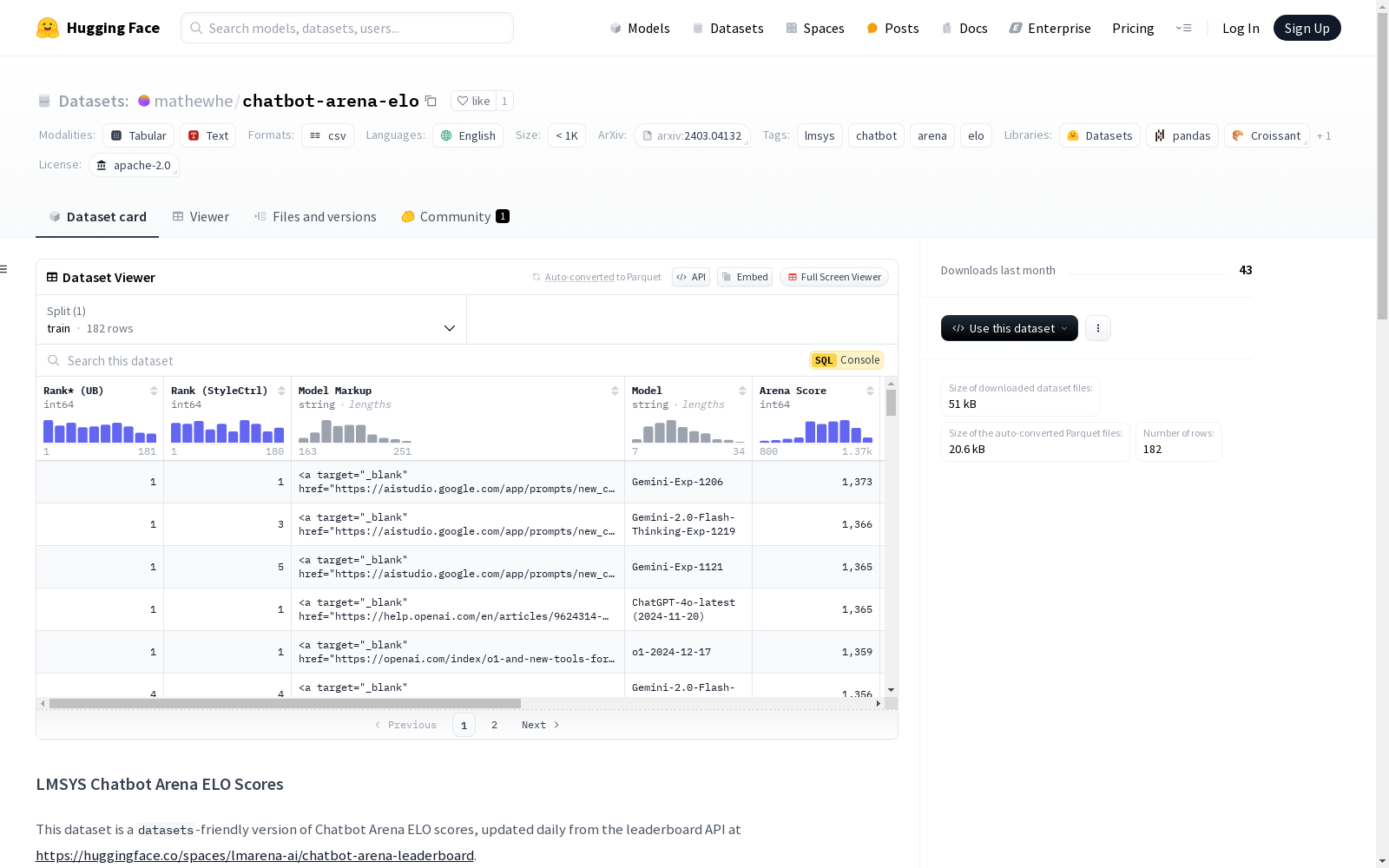Open the Files and versions tab
This screenshot has width=1389, height=868.
pyautogui.click(x=315, y=217)
